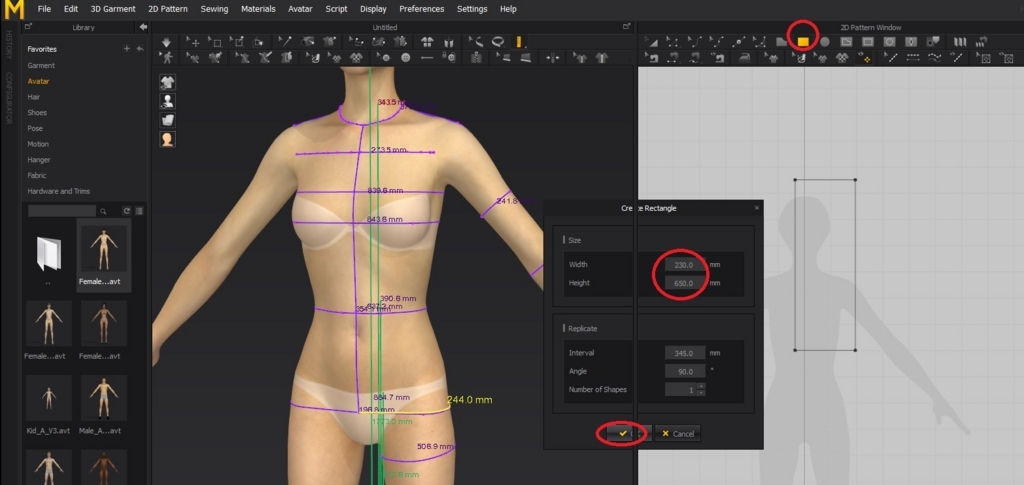Select the Dart tool in 2D toolbar
The width and height of the screenshot is (1024, 485).
[911, 42]
